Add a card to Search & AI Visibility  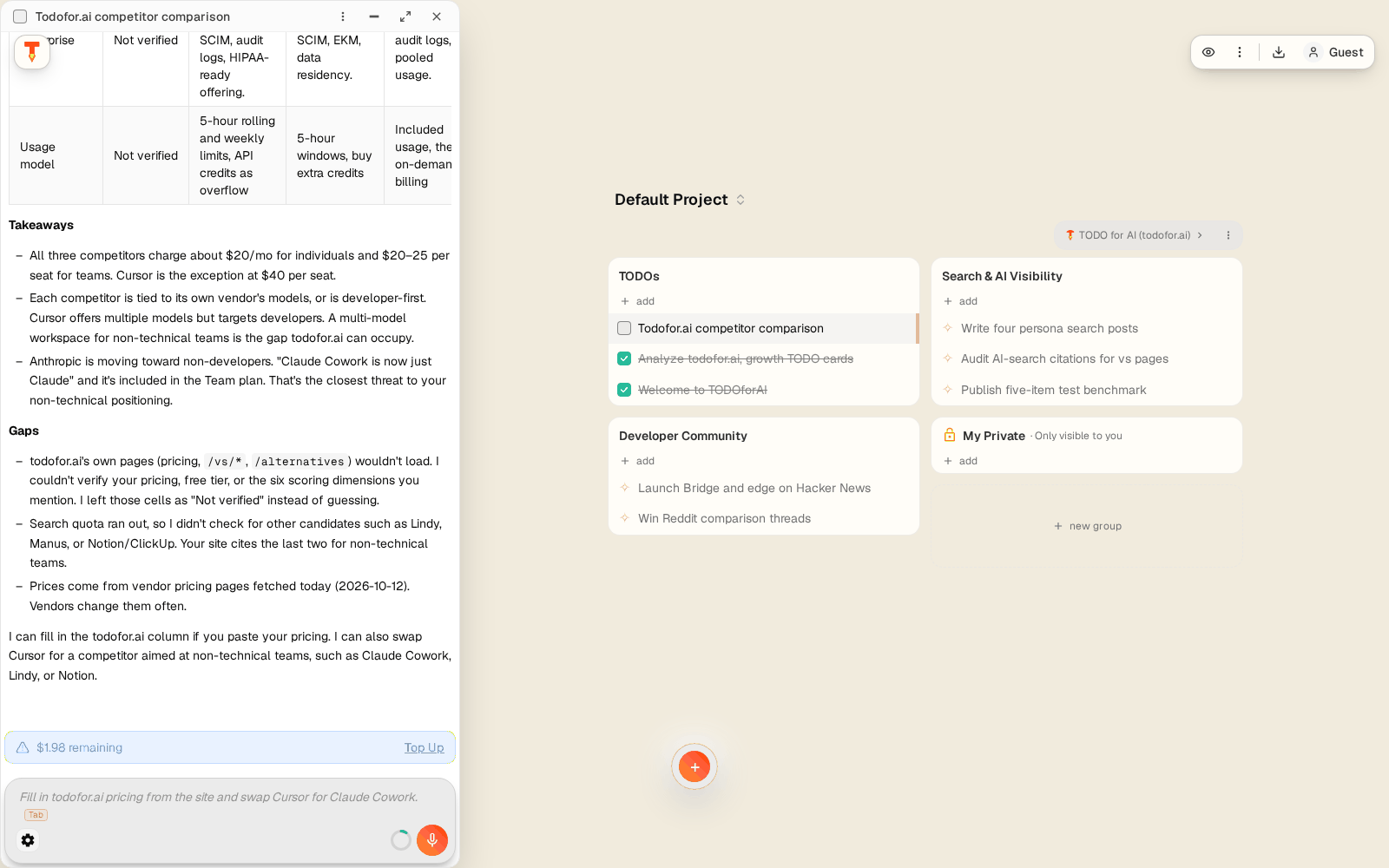[961, 301]
